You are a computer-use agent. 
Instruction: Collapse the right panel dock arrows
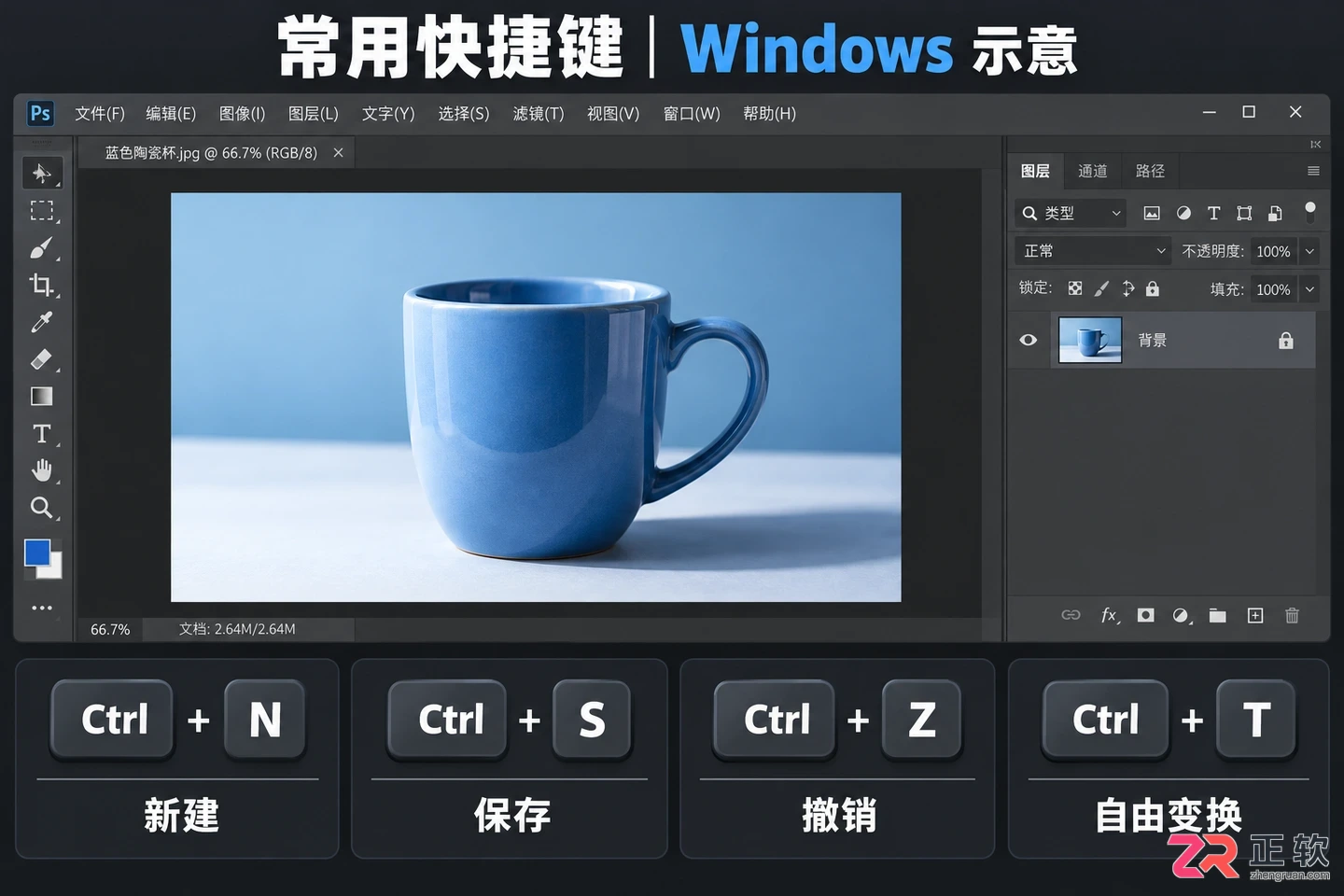pos(1315,145)
